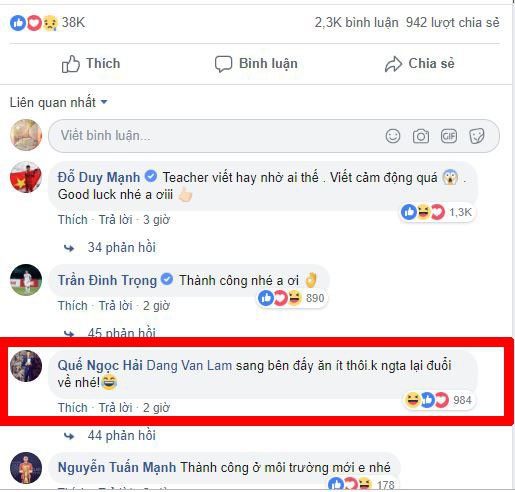
Task: Open the GIF picker icon
Action: [449, 136]
